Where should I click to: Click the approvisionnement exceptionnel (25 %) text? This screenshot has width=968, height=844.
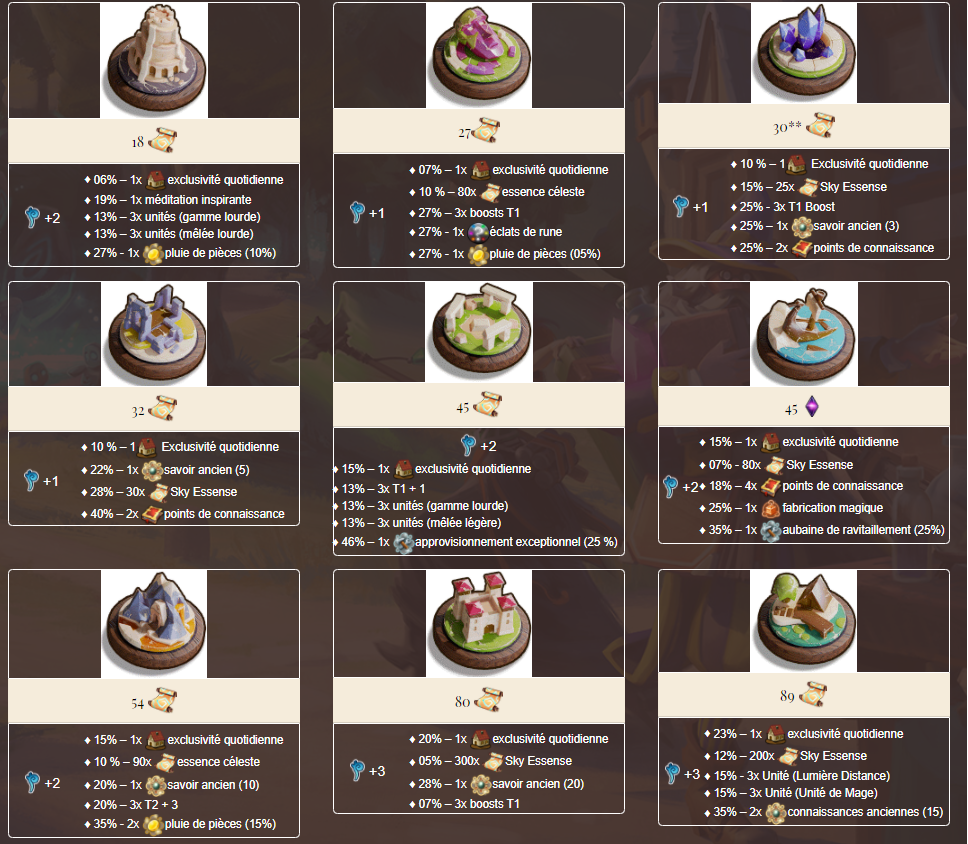click(516, 542)
